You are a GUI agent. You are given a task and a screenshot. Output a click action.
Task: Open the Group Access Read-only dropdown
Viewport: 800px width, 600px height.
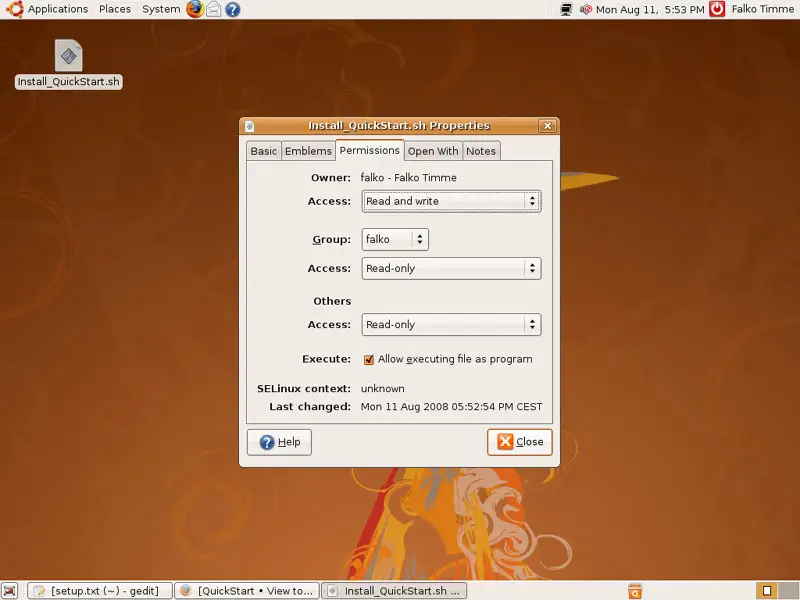(451, 268)
